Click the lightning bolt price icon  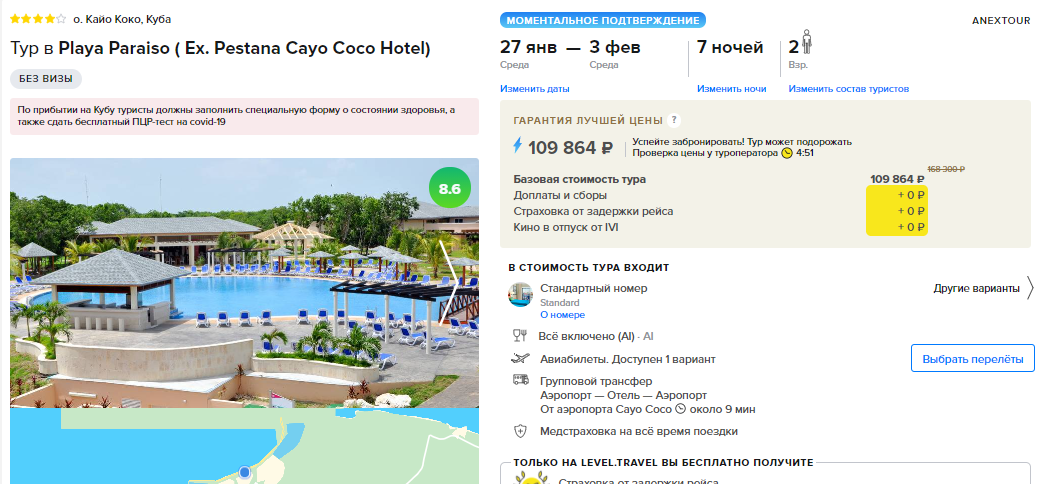click(x=518, y=145)
